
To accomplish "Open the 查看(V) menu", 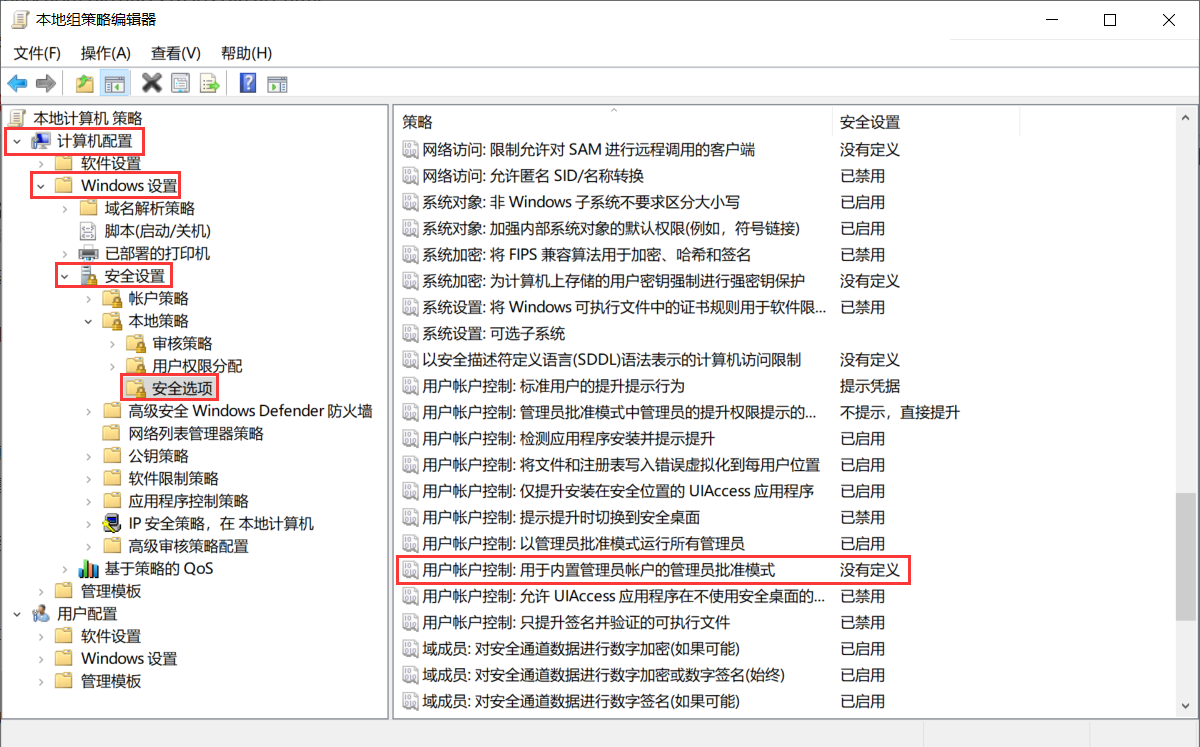I will pos(176,53).
